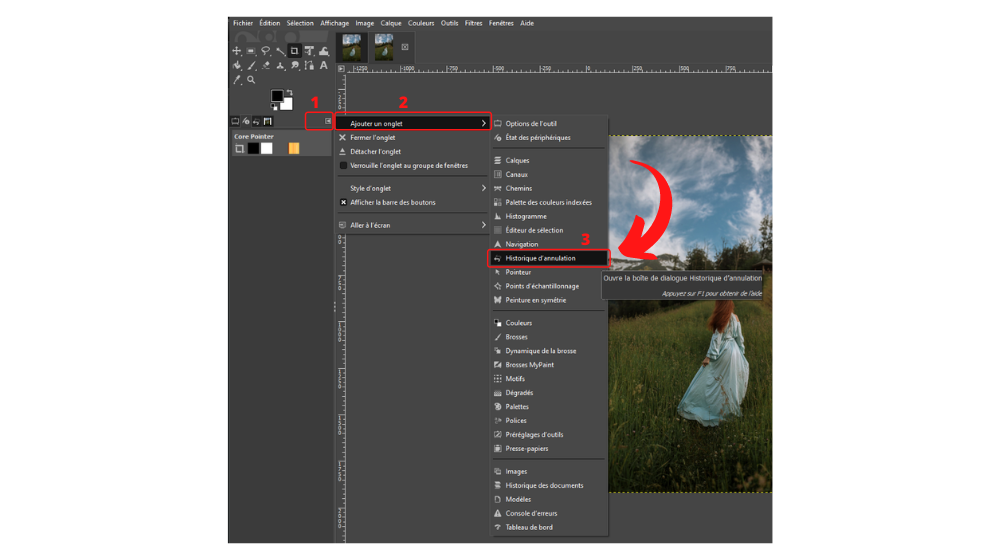Choose Chemins from the submenu
The image size is (1000, 560).
pos(548,188)
